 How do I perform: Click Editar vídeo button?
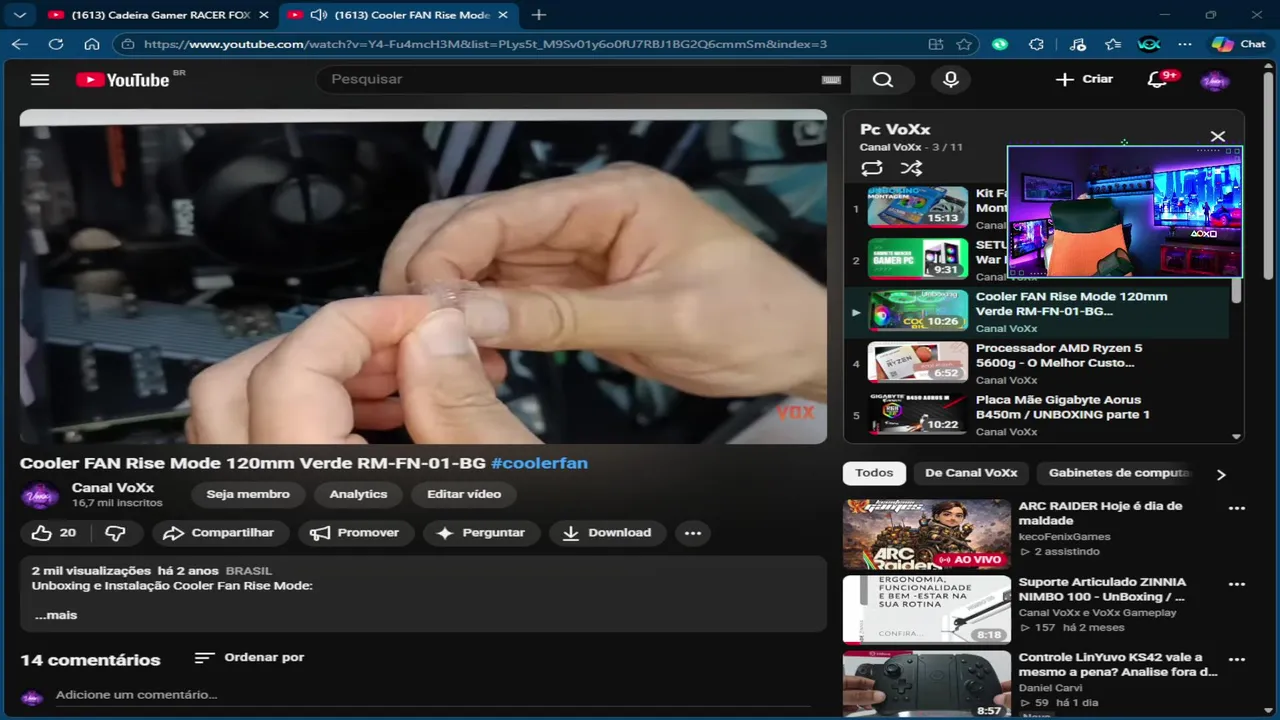click(464, 494)
